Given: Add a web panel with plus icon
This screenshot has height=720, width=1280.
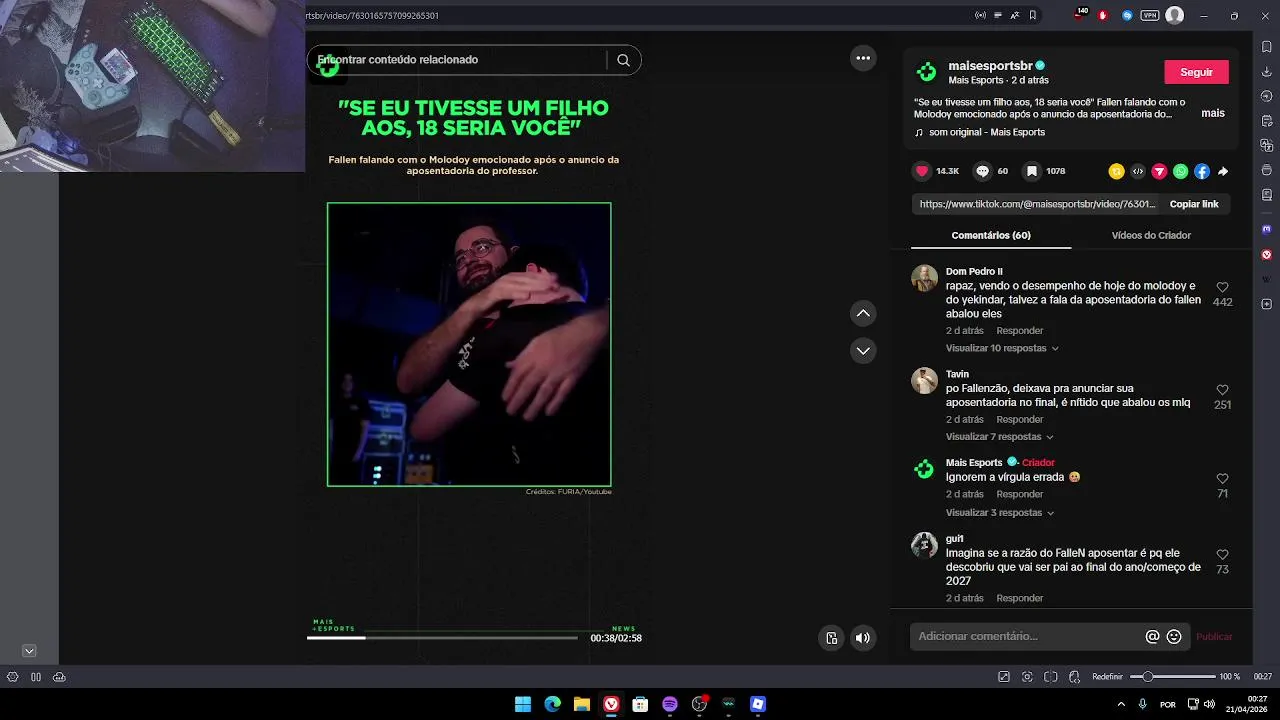Looking at the screenshot, I should point(1267,304).
